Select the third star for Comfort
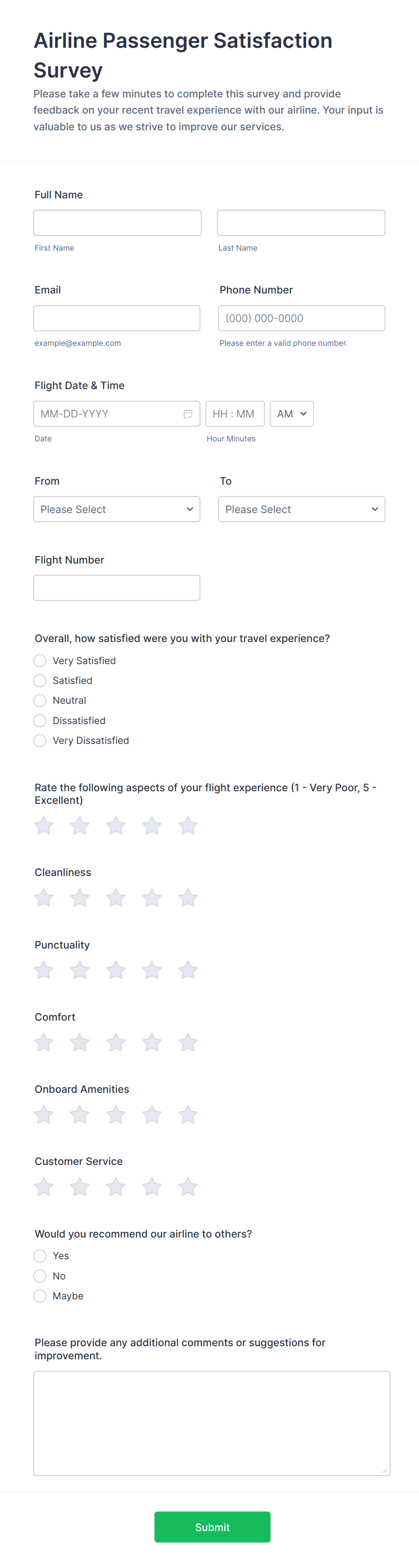Screen dimensions: 419x1568 (x=115, y=1042)
